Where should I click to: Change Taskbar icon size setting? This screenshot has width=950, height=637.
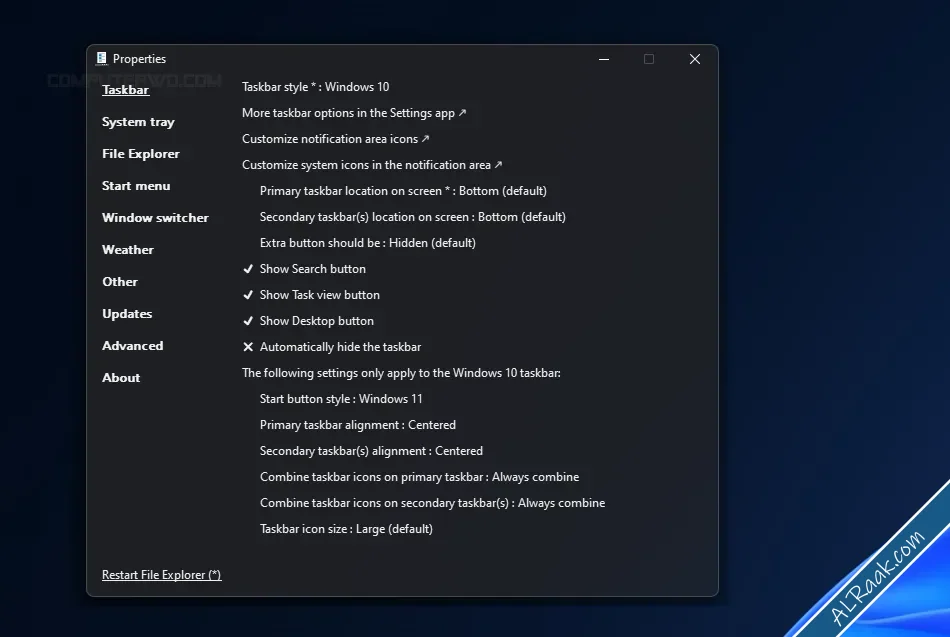[x=346, y=529]
